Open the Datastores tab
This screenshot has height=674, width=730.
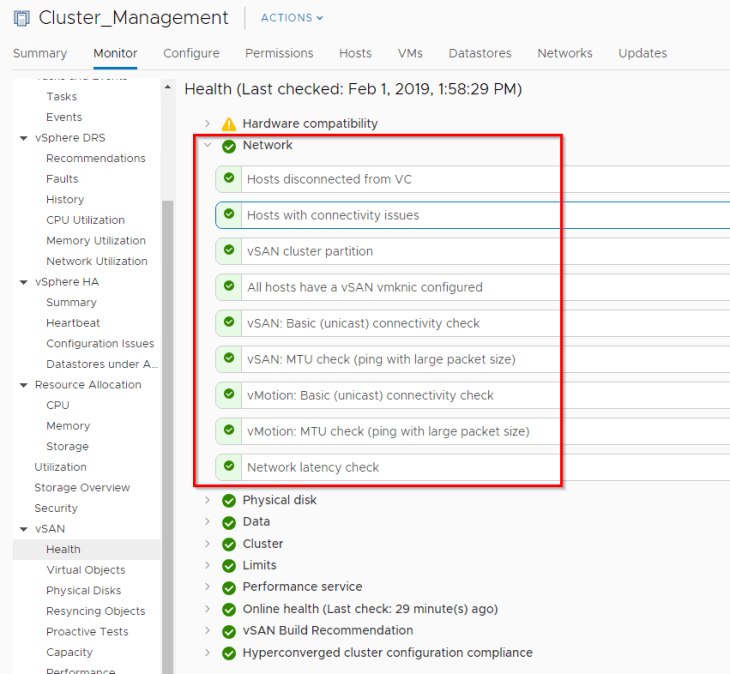click(x=479, y=53)
